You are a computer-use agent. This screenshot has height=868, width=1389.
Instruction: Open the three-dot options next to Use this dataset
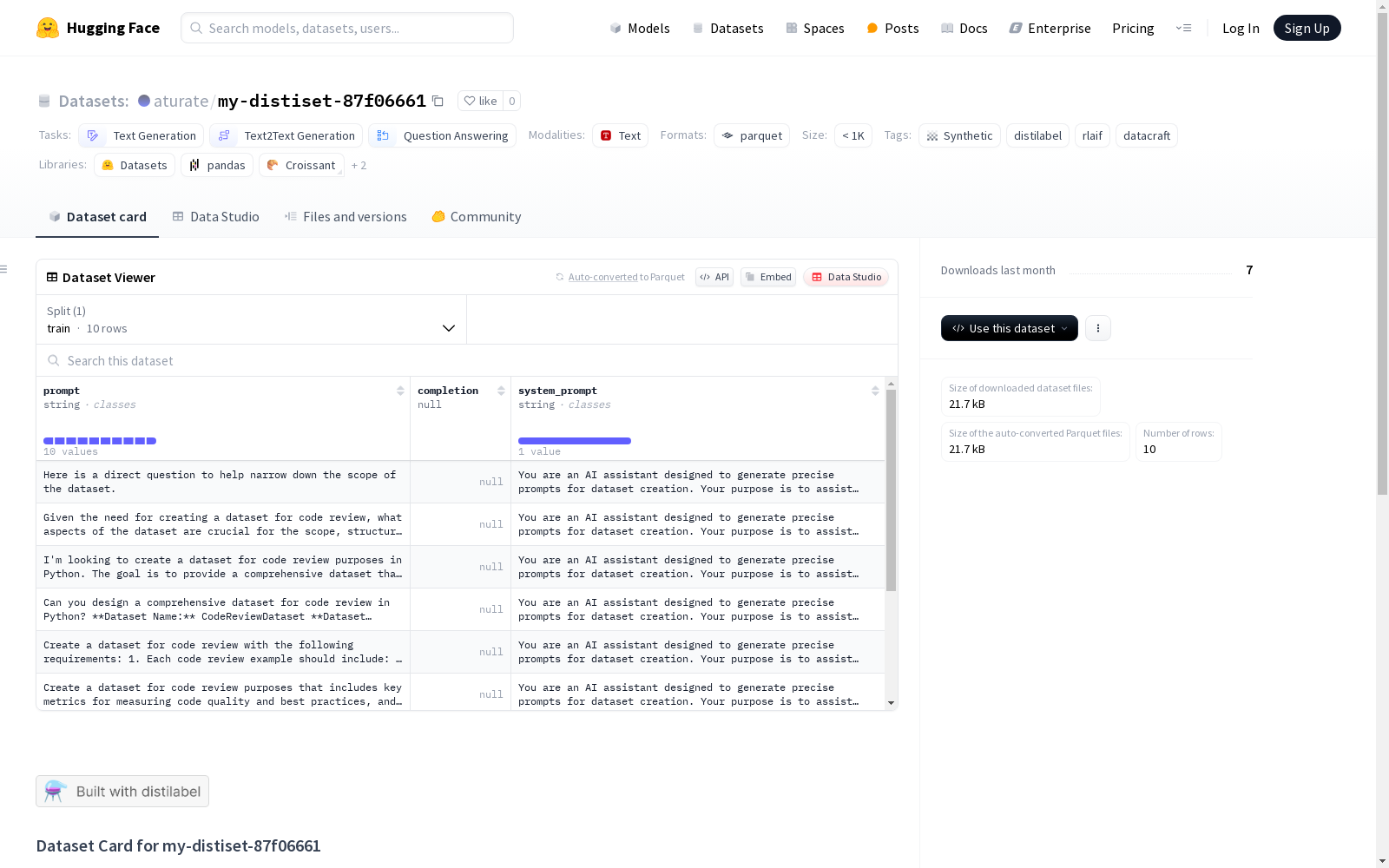tap(1098, 328)
